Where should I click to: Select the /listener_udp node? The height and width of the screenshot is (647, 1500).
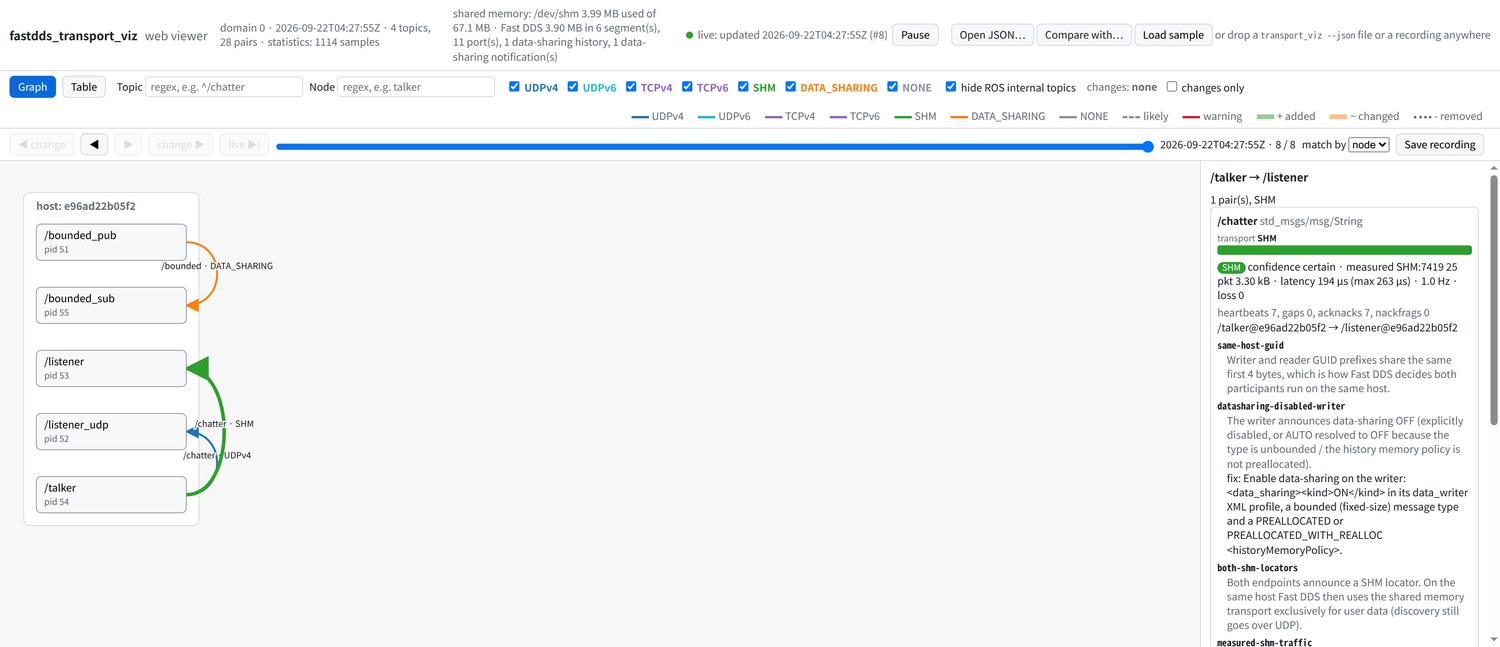click(x=111, y=431)
